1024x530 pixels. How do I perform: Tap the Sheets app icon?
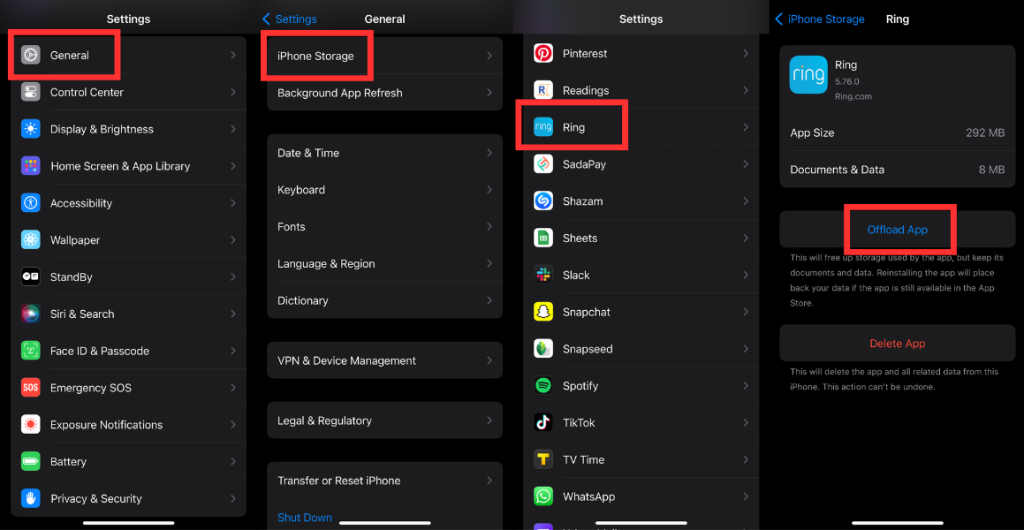(543, 238)
